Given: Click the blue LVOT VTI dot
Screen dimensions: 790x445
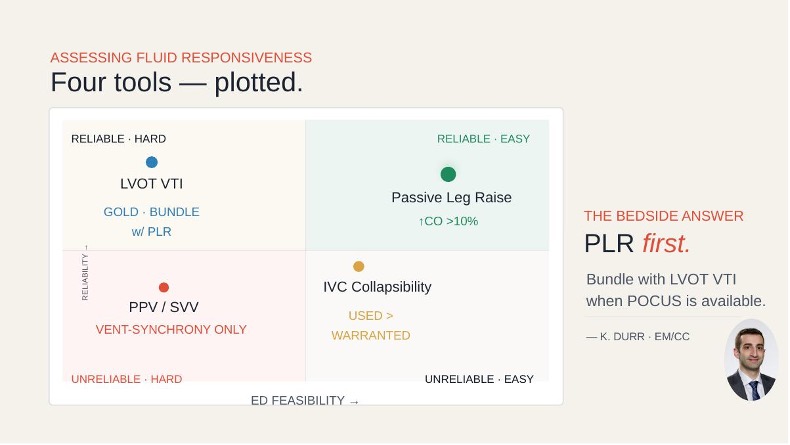Looking at the screenshot, I should point(152,162).
